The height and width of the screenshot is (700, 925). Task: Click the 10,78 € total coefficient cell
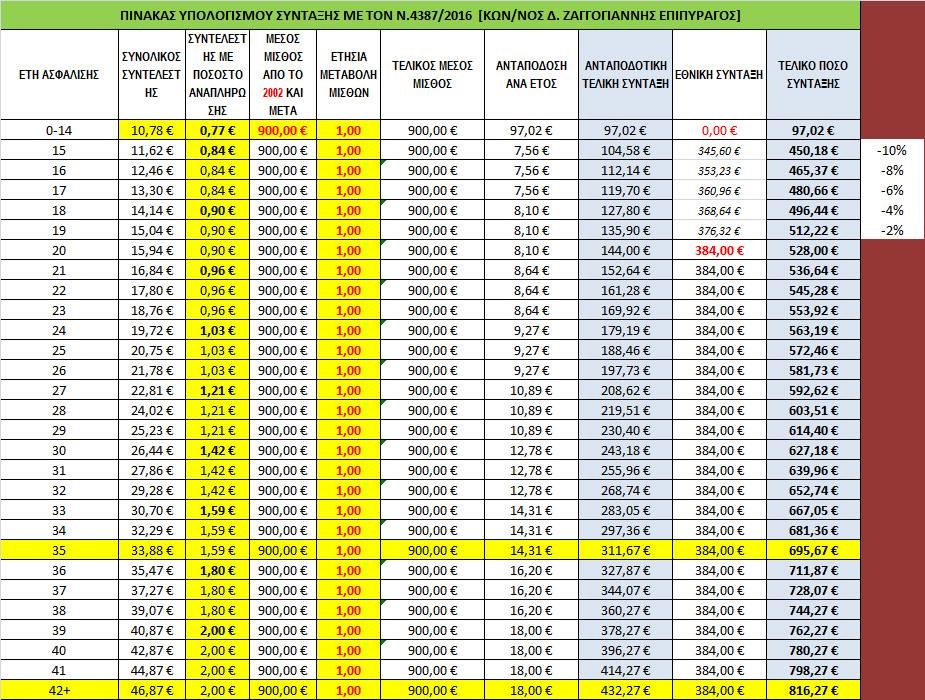[149, 130]
